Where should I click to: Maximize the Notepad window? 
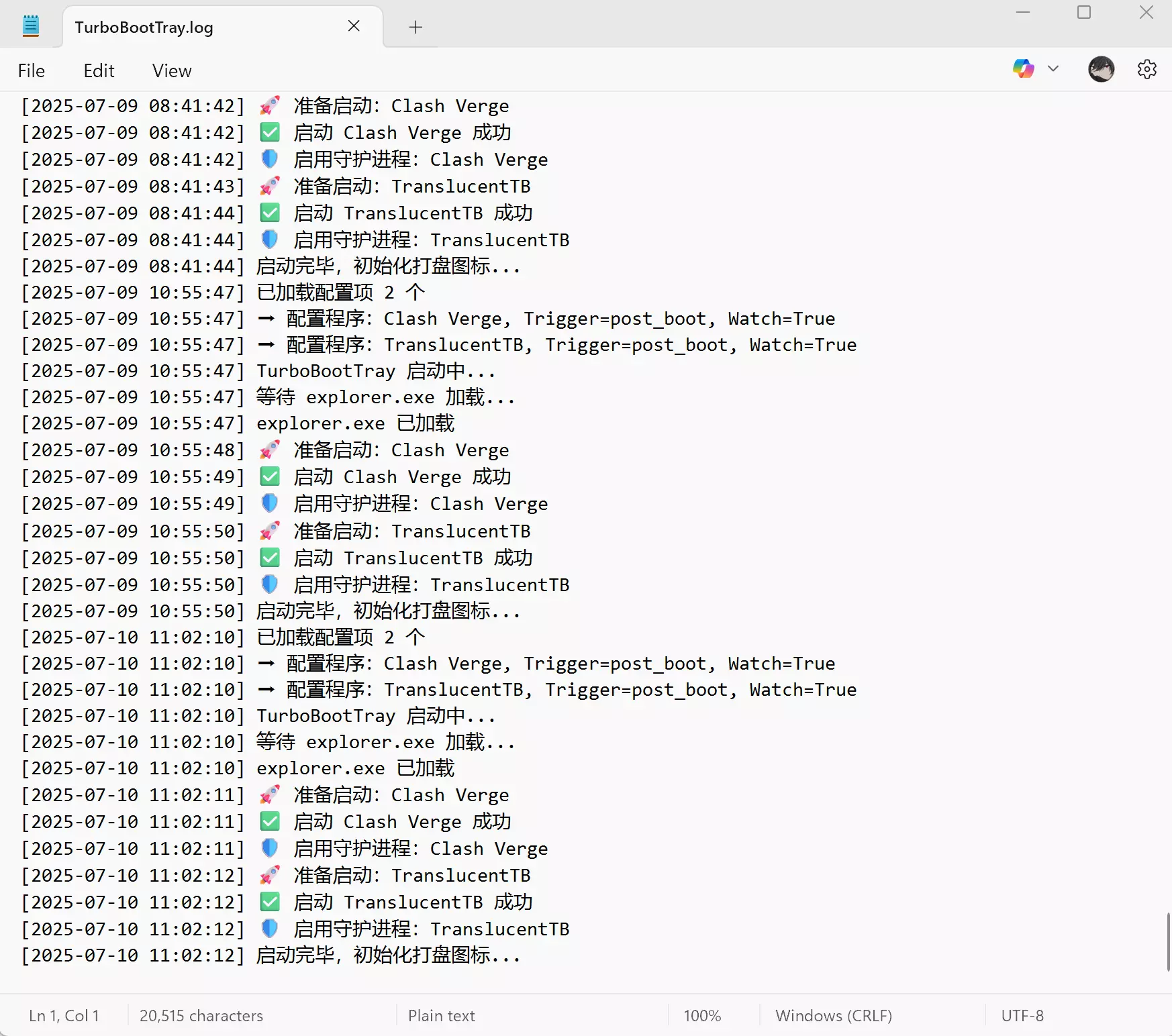pos(1084,12)
